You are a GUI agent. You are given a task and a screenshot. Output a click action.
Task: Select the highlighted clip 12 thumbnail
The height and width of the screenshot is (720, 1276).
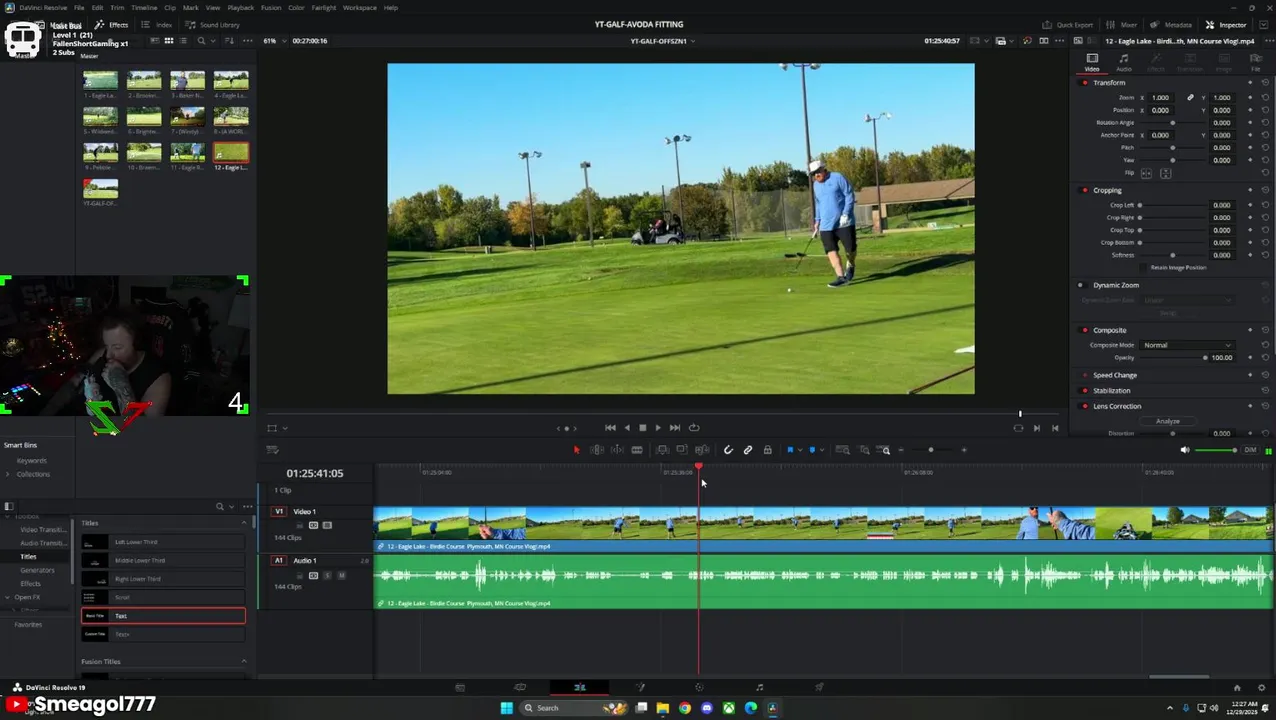[x=231, y=152]
